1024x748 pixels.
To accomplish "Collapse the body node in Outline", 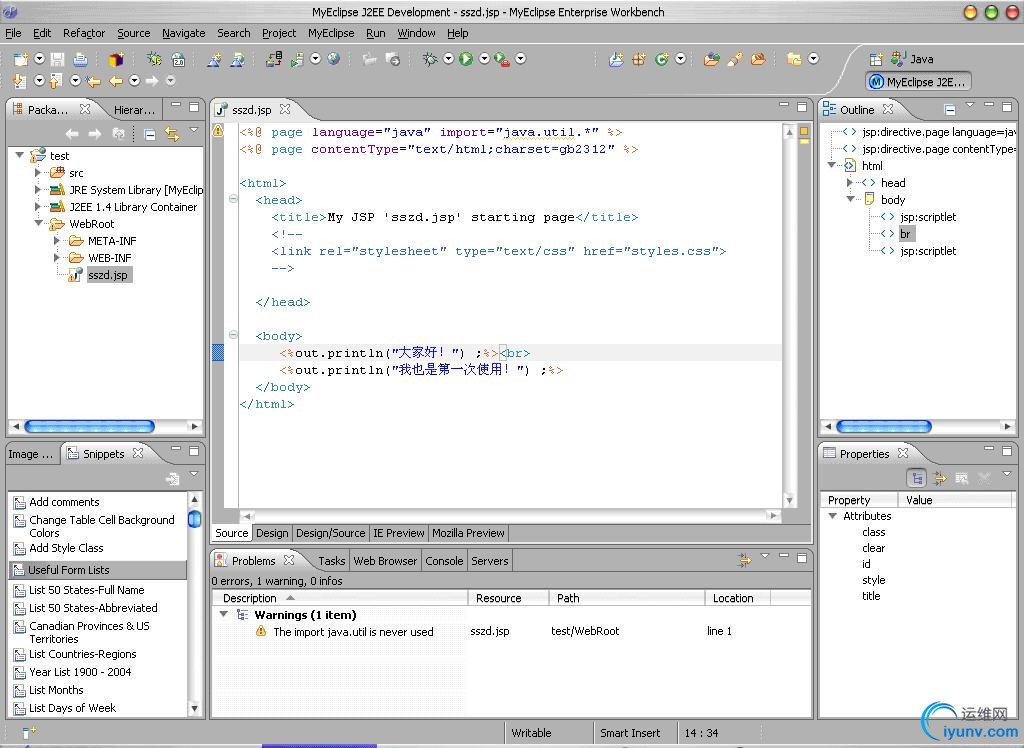I will [850, 199].
